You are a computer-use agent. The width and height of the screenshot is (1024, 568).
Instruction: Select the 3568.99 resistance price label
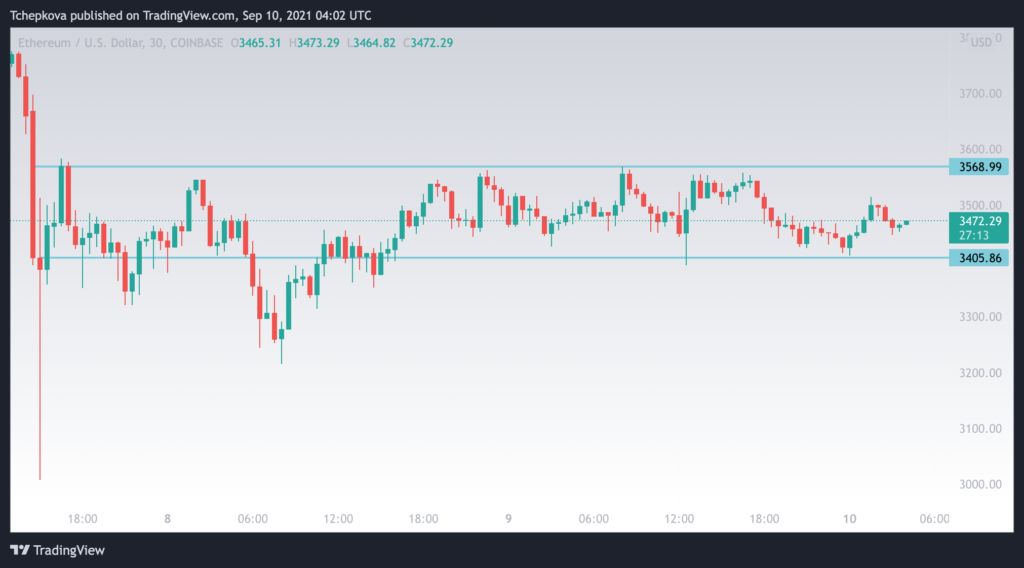979,167
